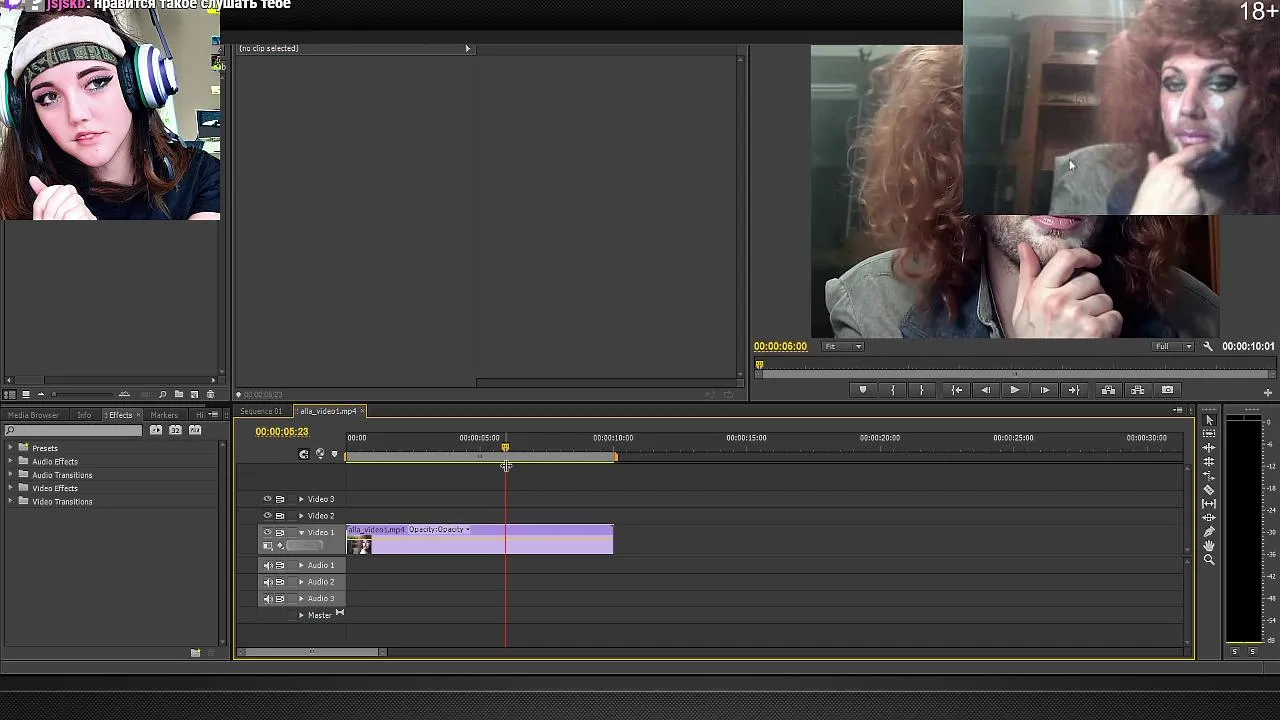Toggle the timeline Snap magnet icon
The width and height of the screenshot is (1280, 720).
pyautogui.click(x=304, y=454)
